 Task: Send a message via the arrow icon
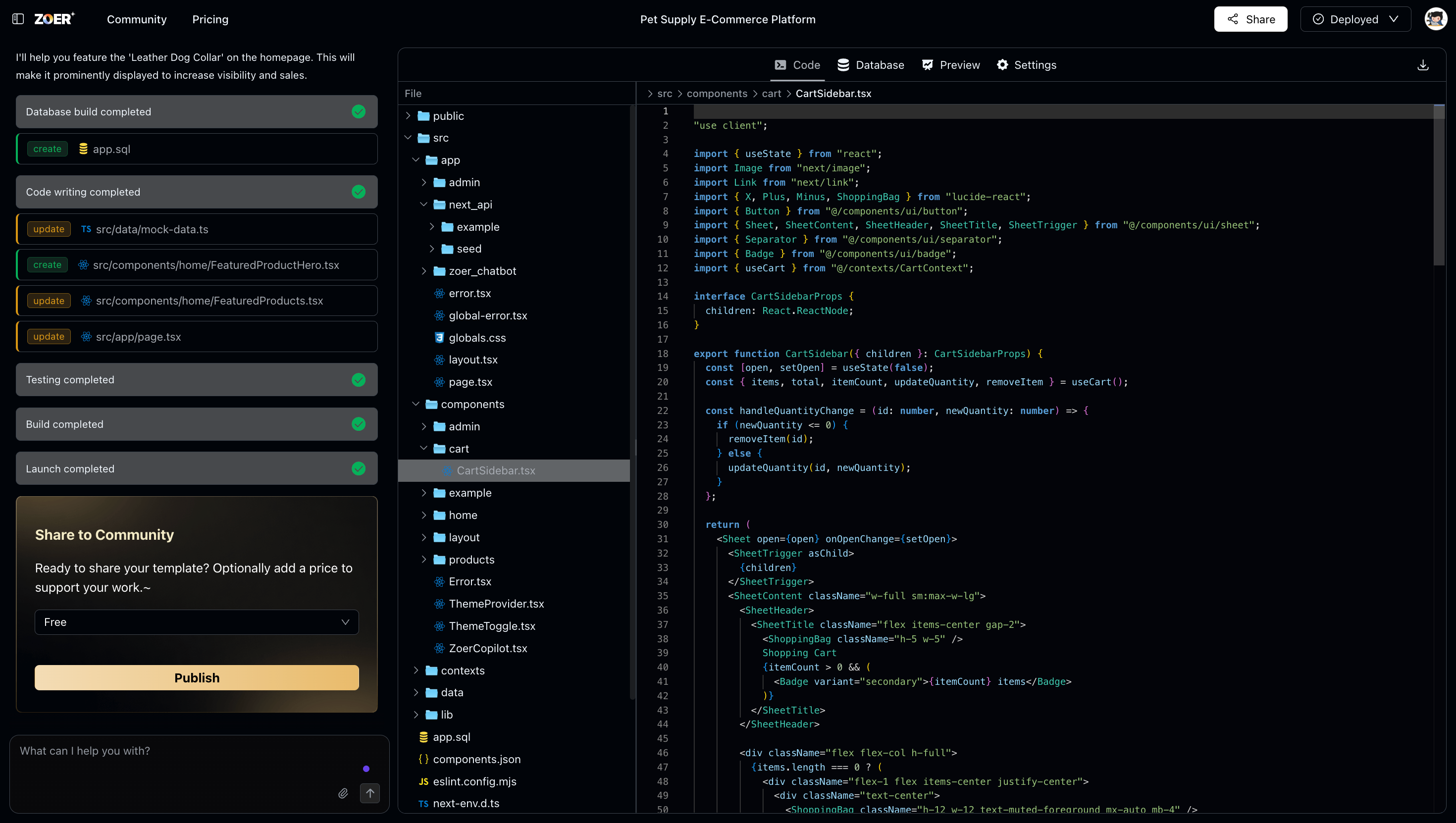click(x=370, y=793)
